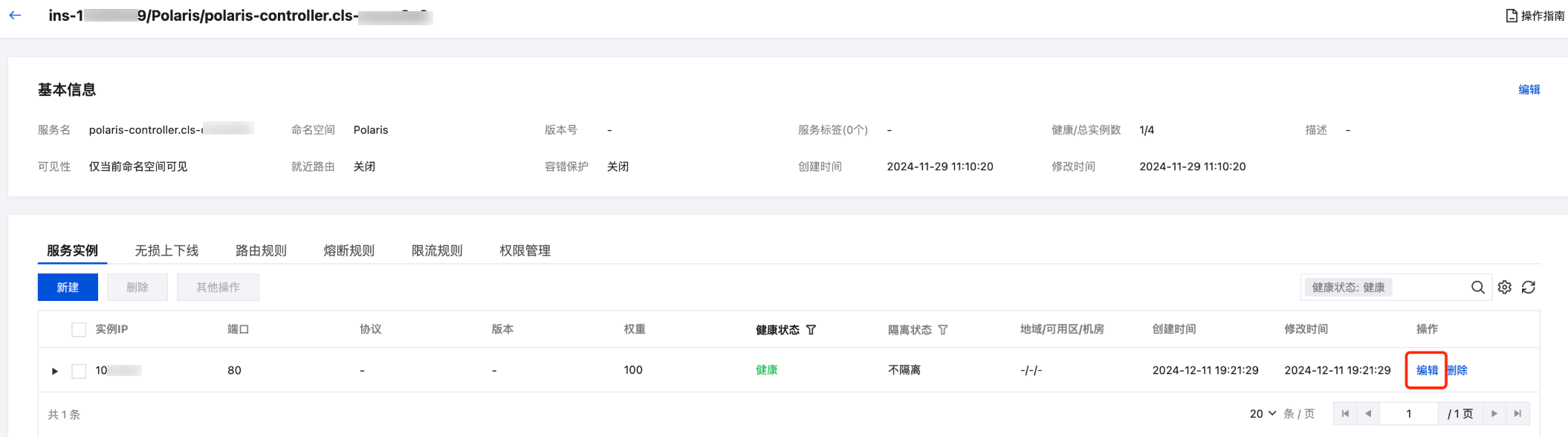Click the 就近路由 label
Image resolution: width=1568 pixels, height=437 pixels.
tap(313, 166)
